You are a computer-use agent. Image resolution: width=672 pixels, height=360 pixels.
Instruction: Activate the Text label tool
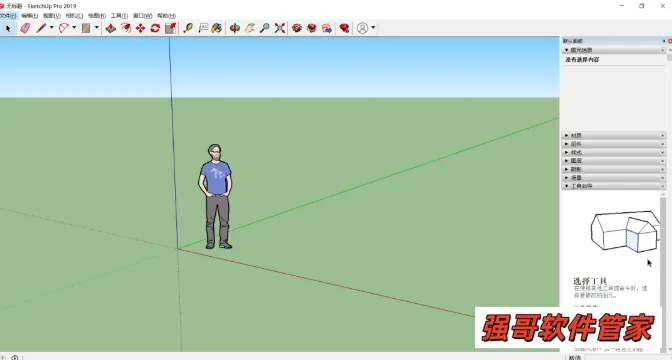pos(203,28)
